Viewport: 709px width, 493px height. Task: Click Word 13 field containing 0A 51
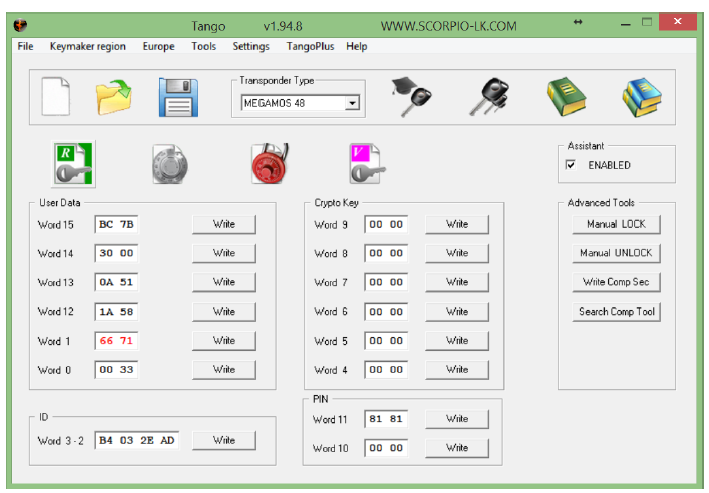tap(116, 282)
